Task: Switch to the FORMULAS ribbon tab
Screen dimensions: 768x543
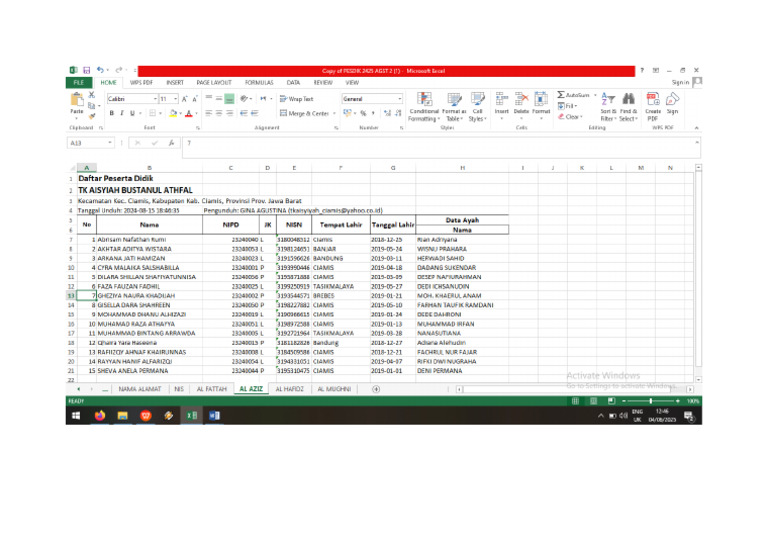Action: point(259,83)
